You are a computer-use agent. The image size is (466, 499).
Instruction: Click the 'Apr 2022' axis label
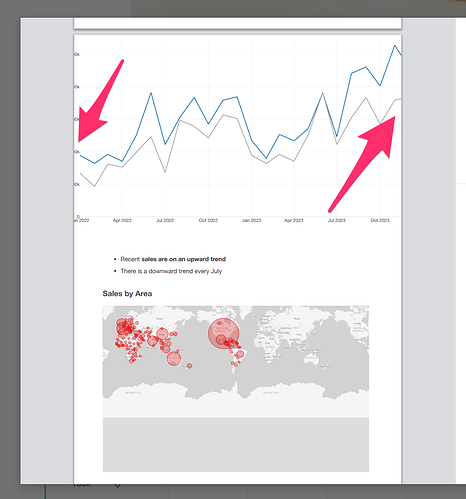point(122,220)
